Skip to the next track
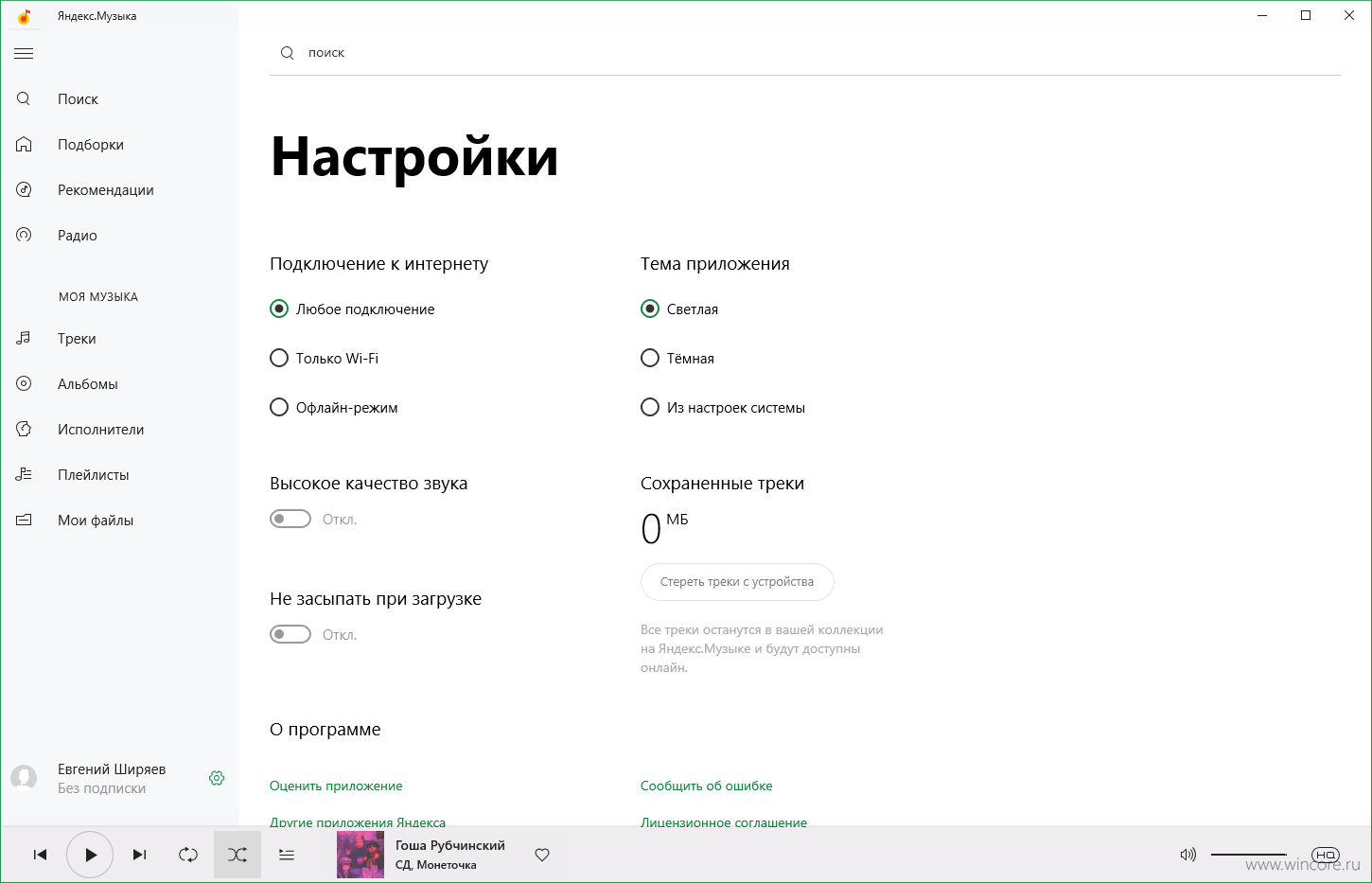Image resolution: width=1372 pixels, height=883 pixels. tap(139, 855)
